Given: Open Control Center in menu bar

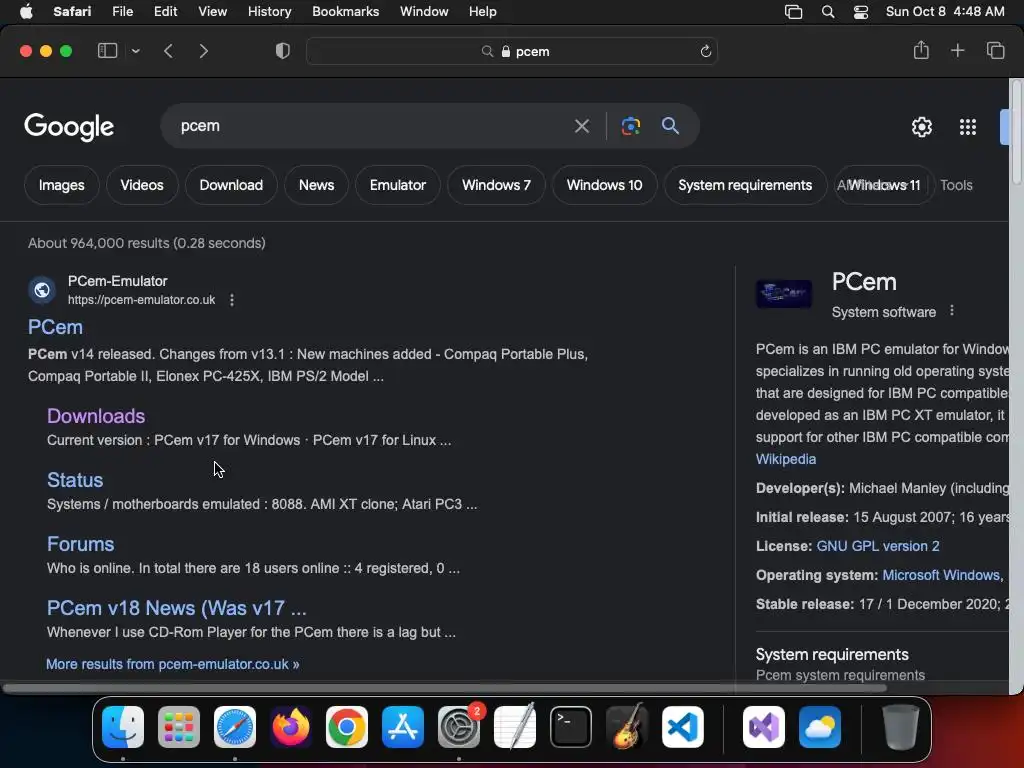Looking at the screenshot, I should pyautogui.click(x=861, y=12).
